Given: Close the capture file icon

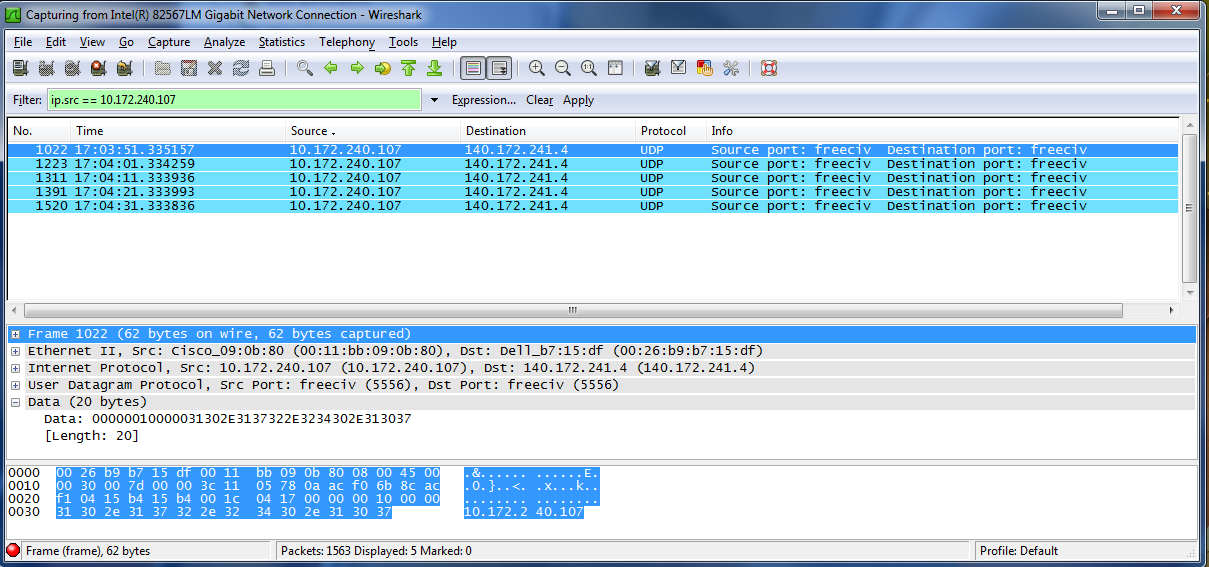Looking at the screenshot, I should 215,68.
